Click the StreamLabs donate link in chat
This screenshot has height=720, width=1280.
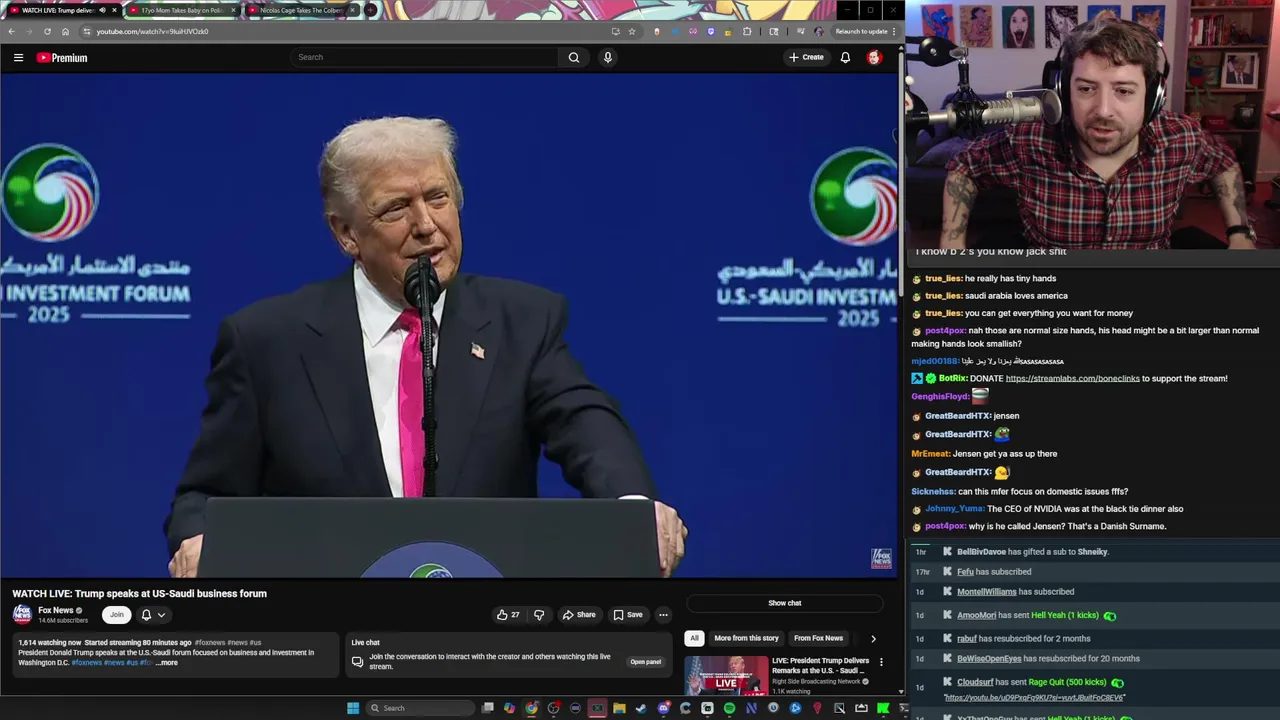click(x=1072, y=379)
